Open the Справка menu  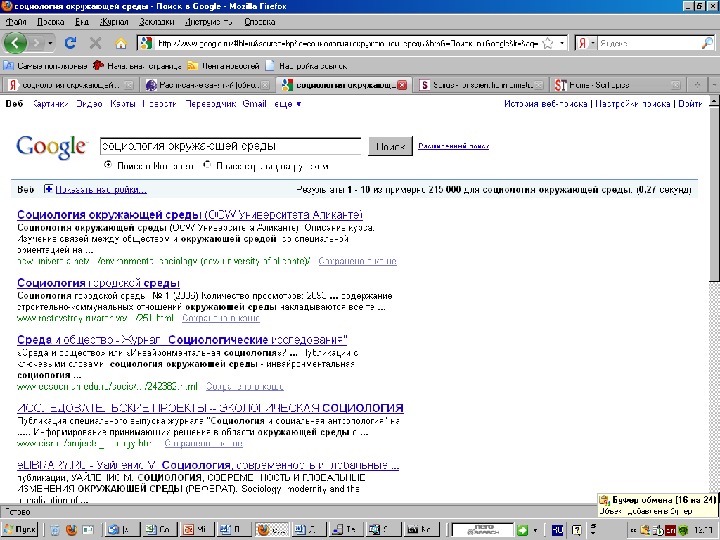tap(260, 22)
